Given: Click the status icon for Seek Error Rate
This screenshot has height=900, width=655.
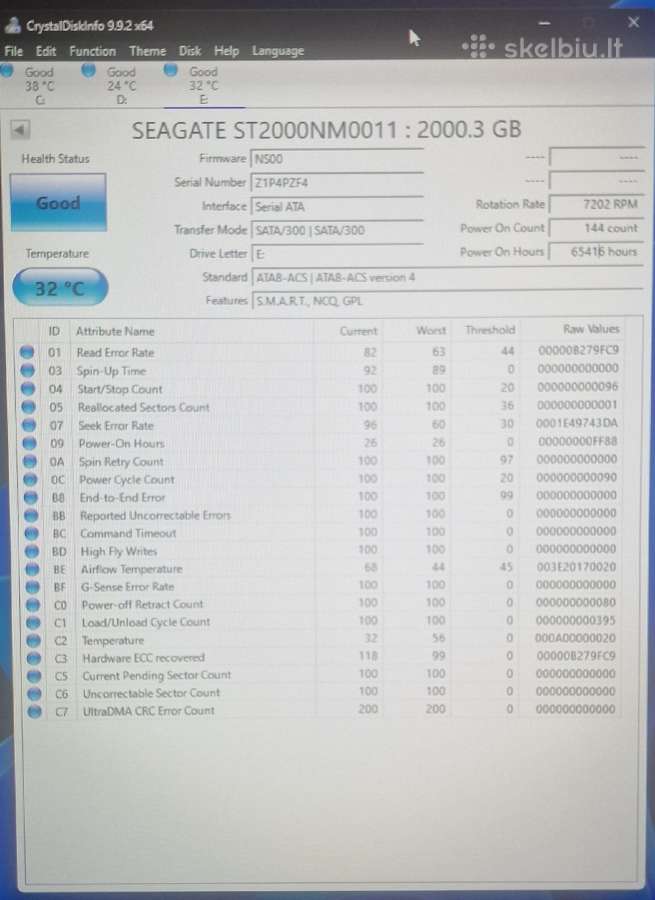Looking at the screenshot, I should pos(29,425).
